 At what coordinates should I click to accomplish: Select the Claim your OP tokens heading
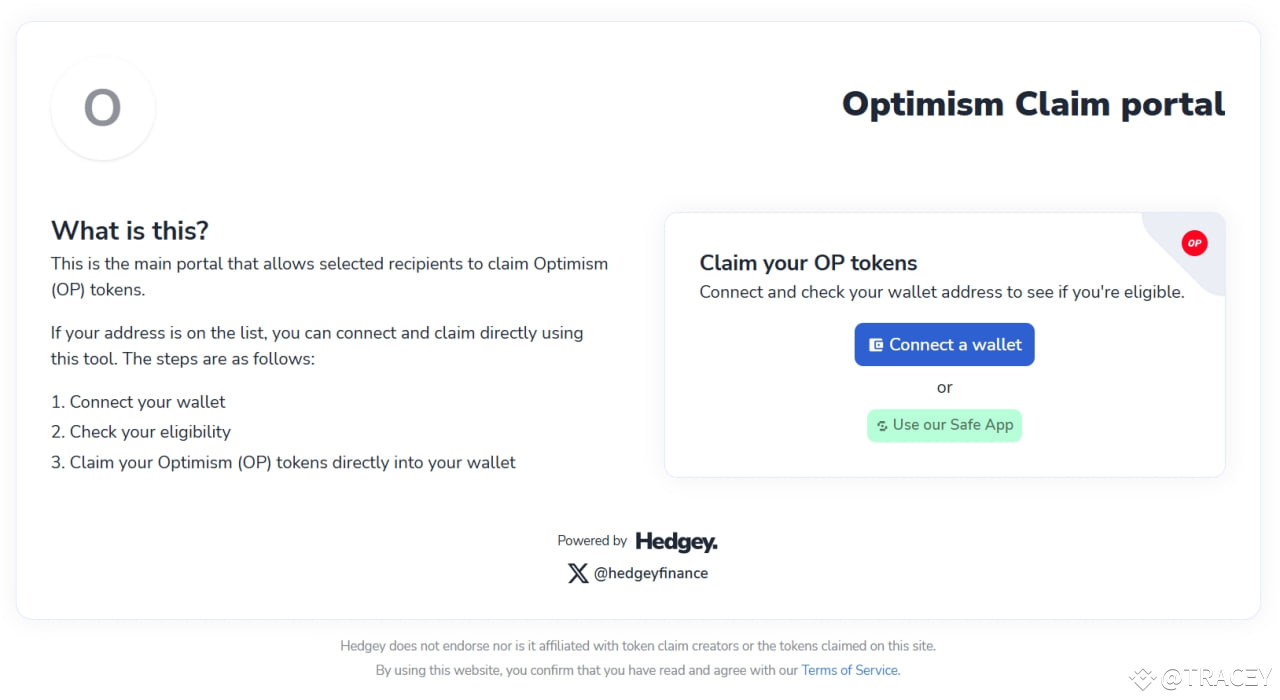click(808, 263)
